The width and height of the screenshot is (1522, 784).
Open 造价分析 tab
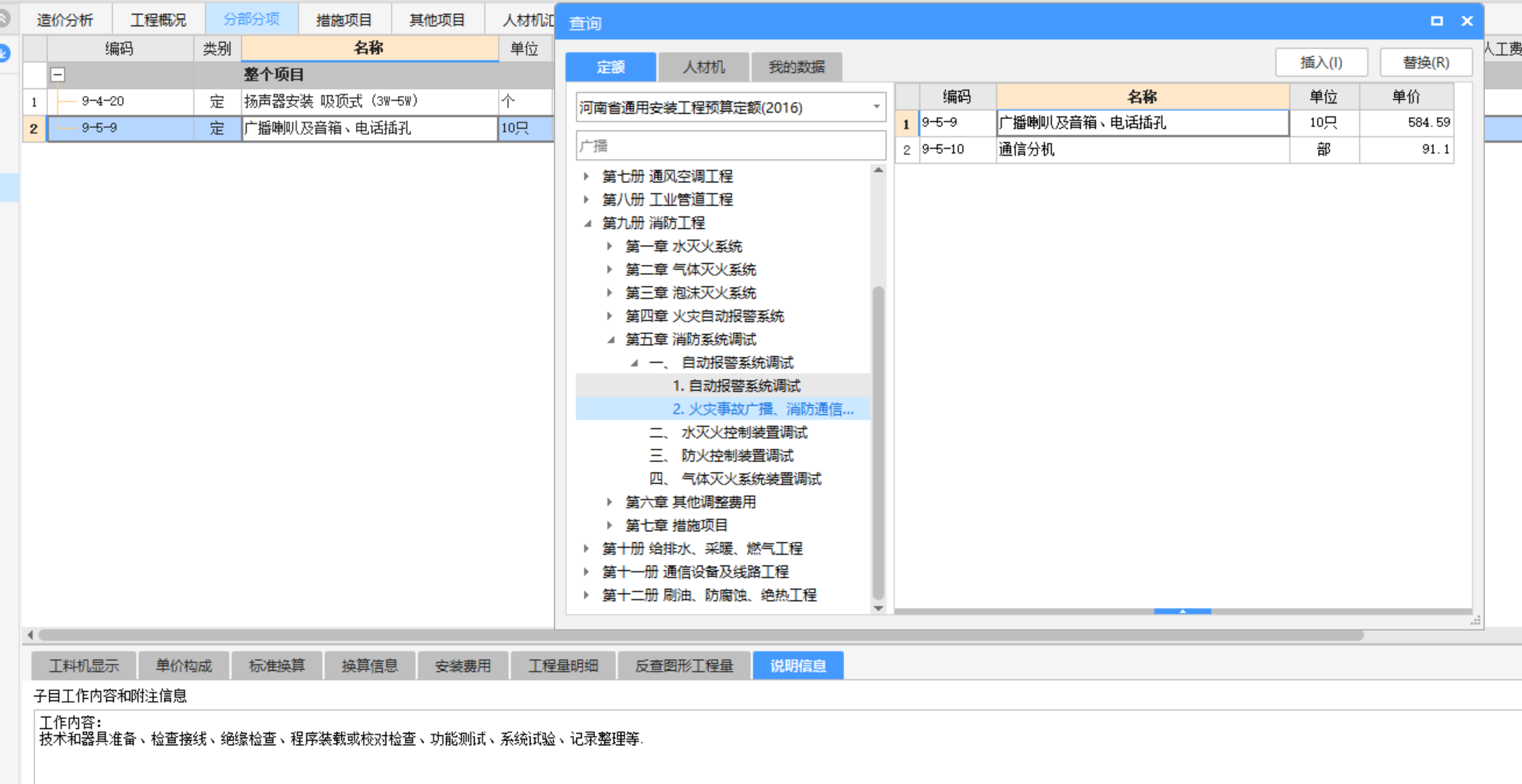pyautogui.click(x=65, y=19)
